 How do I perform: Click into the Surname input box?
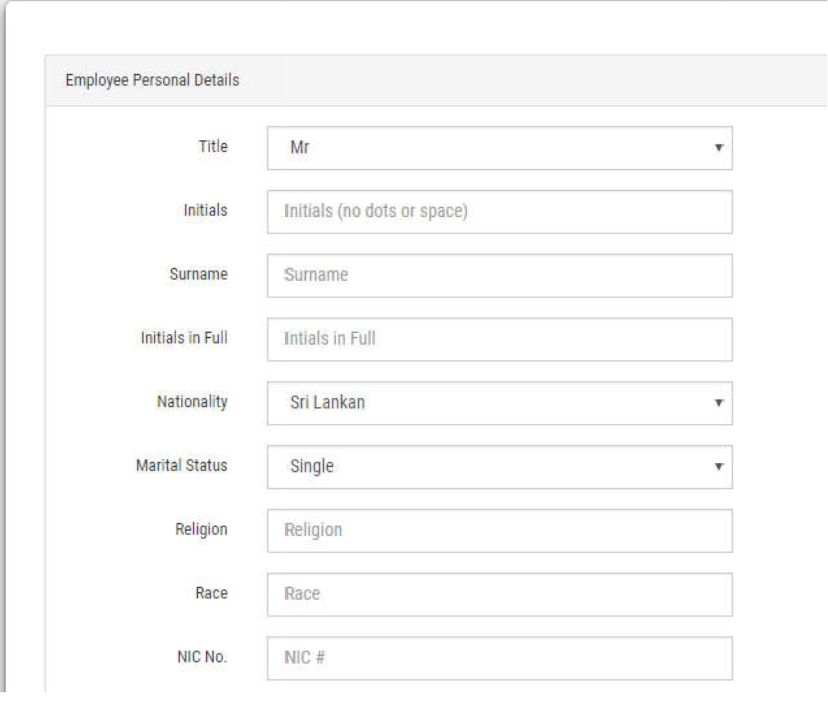[x=499, y=276]
